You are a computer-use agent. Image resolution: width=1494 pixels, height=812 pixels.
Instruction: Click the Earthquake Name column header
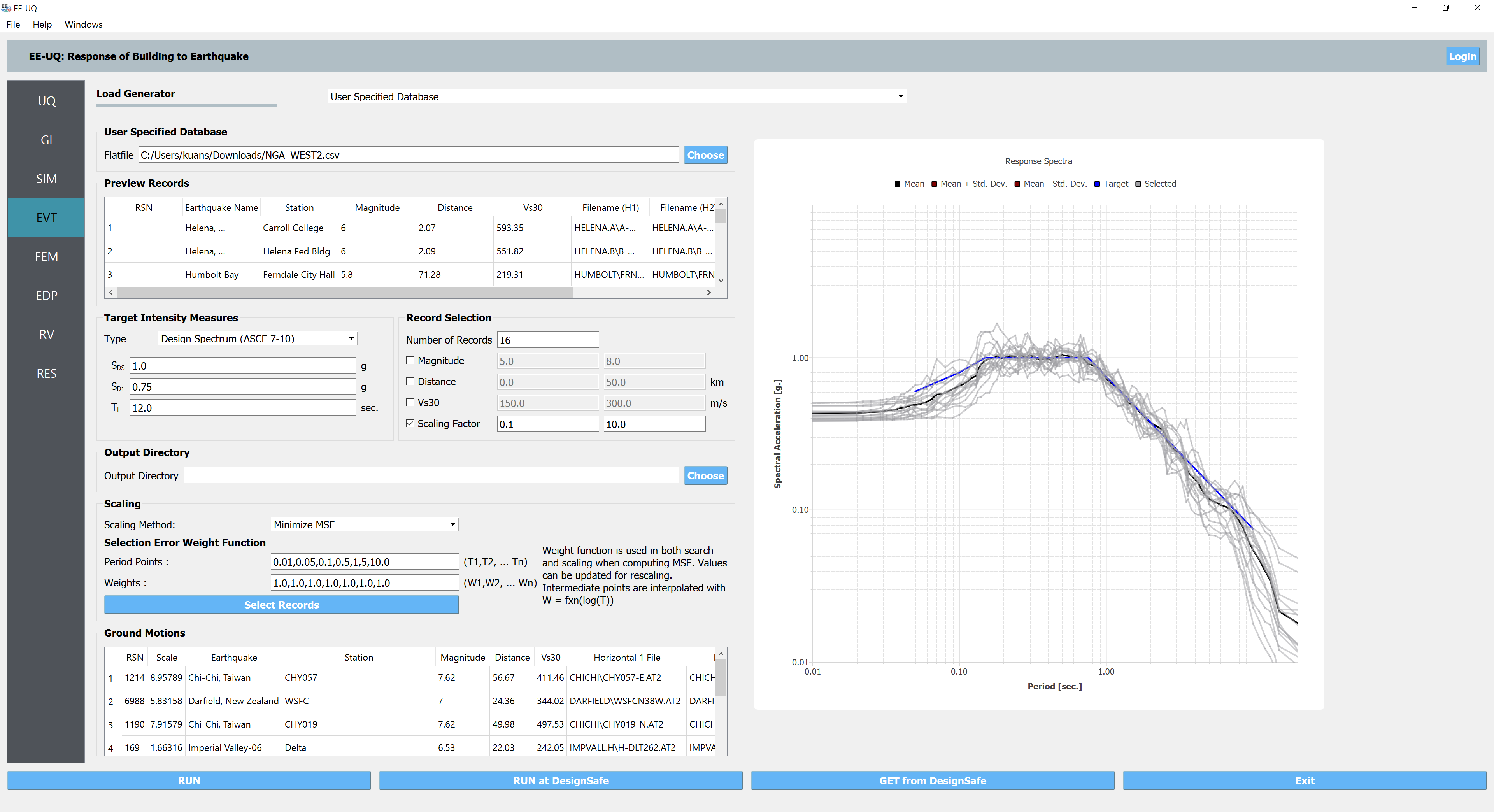coord(221,208)
